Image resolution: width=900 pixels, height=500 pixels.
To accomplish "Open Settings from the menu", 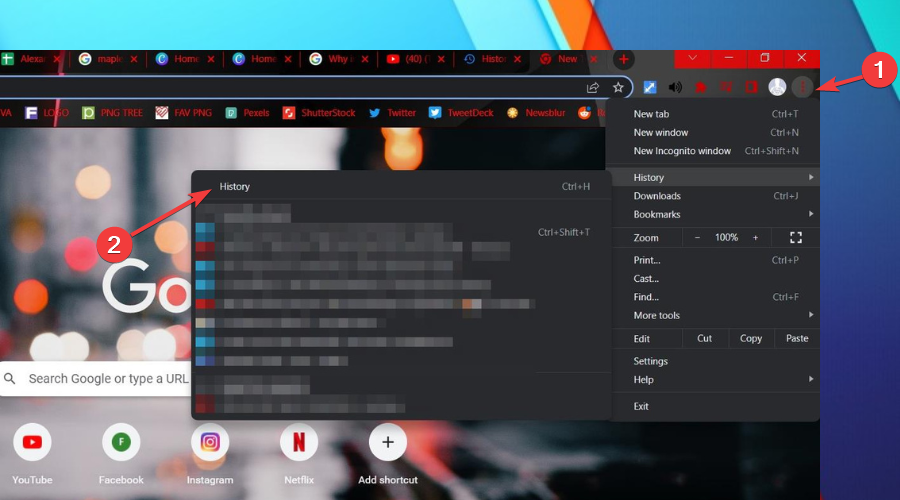I will pos(715,361).
